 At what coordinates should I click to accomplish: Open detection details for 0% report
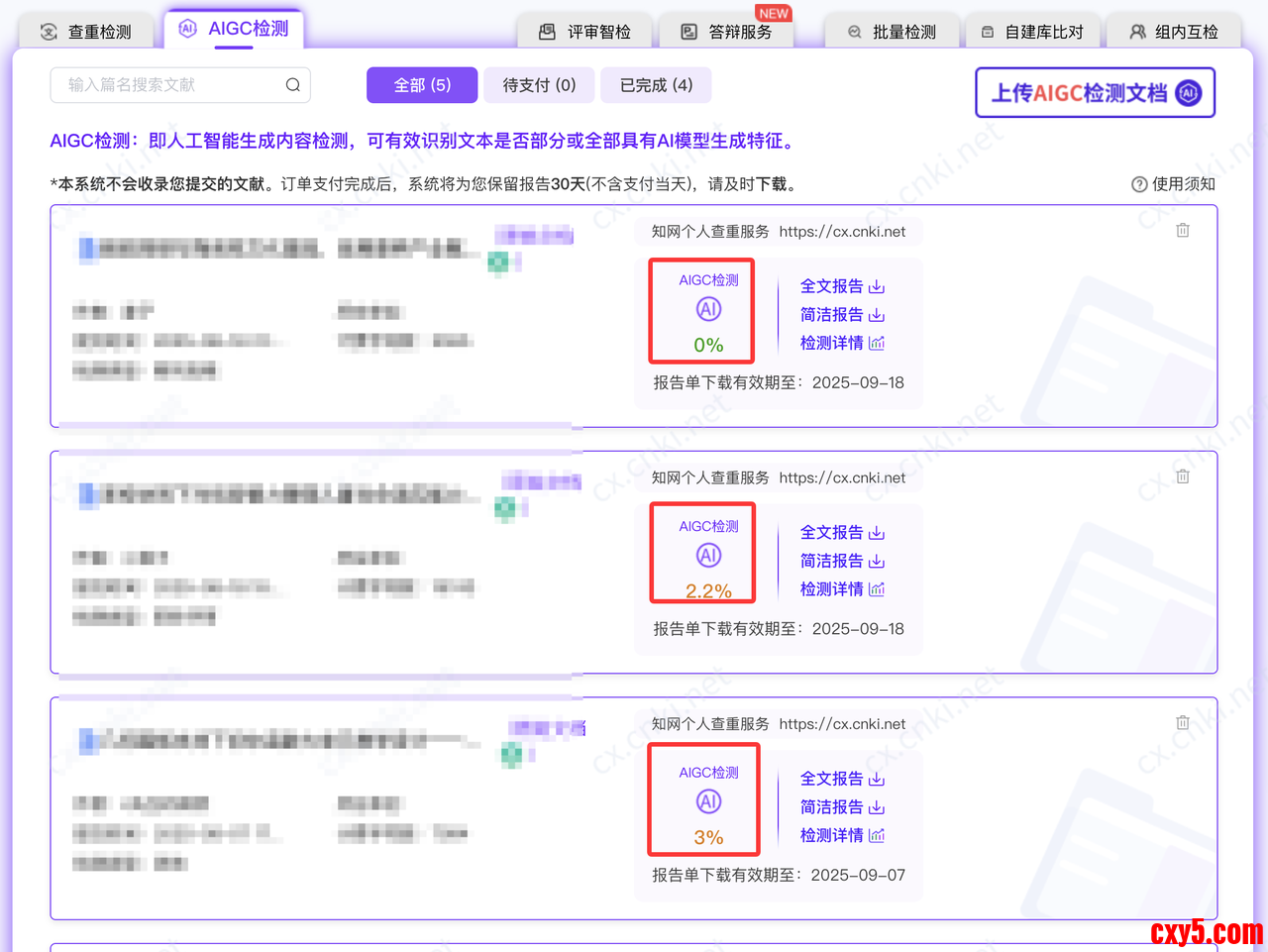point(841,343)
